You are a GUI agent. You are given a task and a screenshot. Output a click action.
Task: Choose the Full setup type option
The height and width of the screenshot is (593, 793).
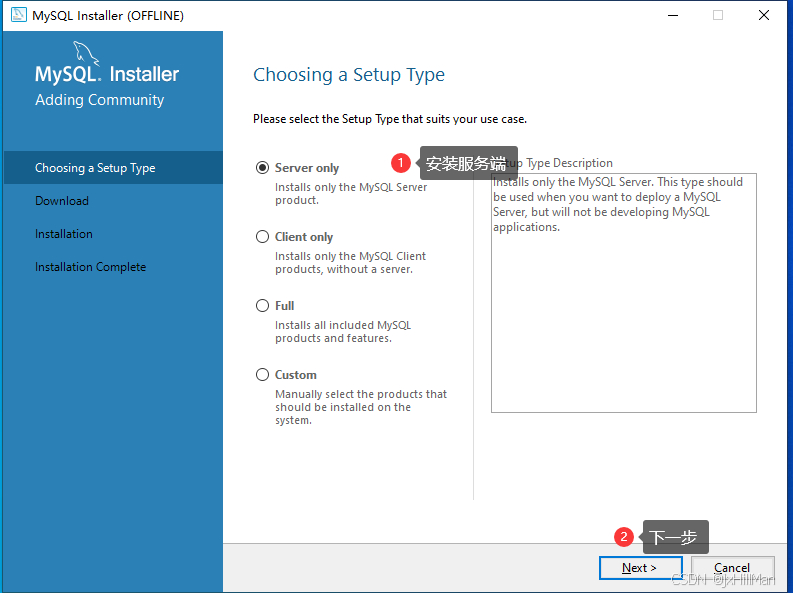click(262, 305)
